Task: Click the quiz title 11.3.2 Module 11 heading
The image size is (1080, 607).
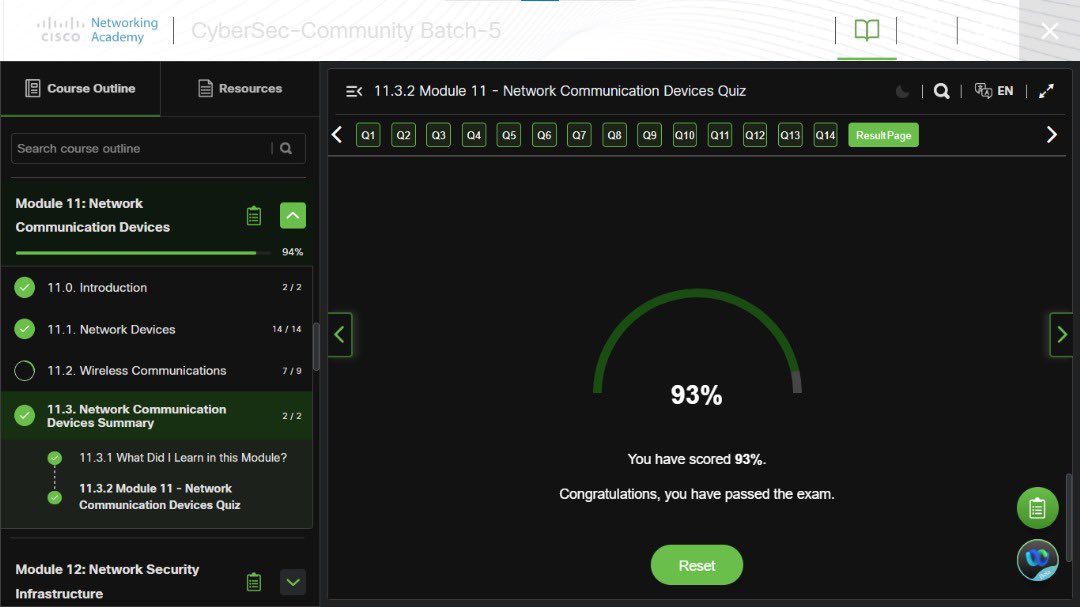Action: coord(559,91)
